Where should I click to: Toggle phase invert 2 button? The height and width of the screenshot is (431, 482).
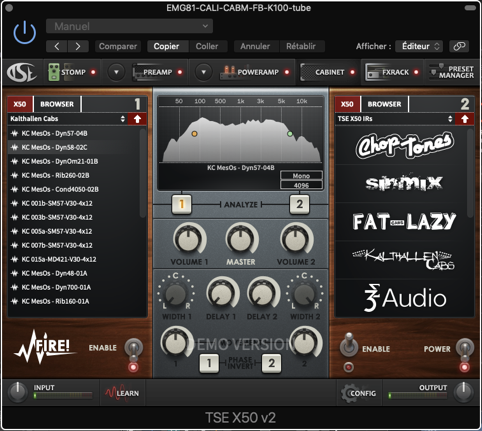click(271, 363)
